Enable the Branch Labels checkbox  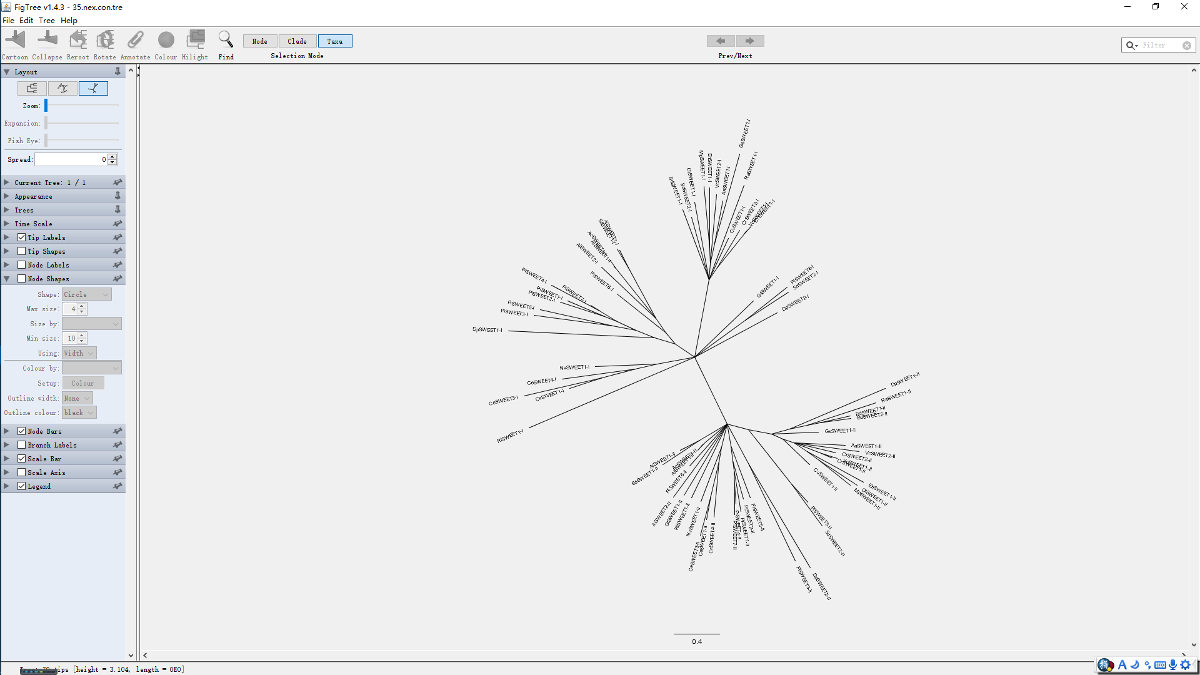point(22,445)
